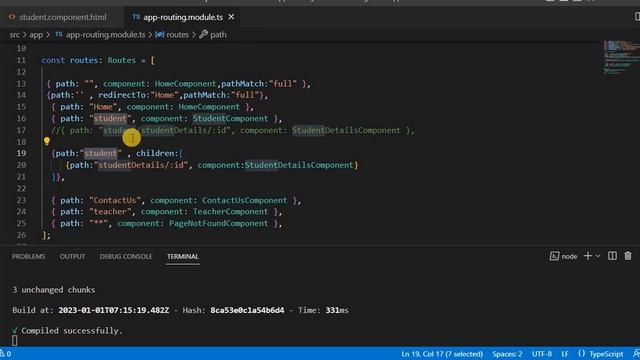
Task: Open the OUTPUT panel tab
Action: coord(72,256)
